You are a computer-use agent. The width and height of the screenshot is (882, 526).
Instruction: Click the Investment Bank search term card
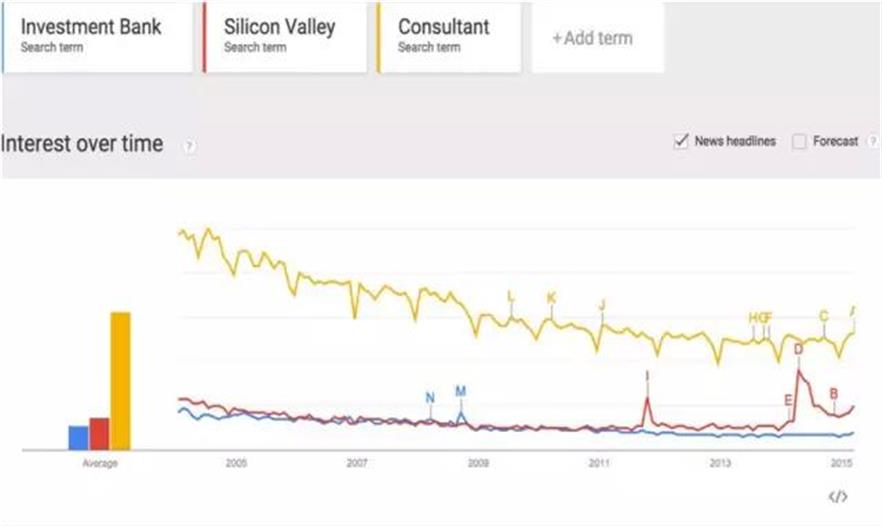(x=96, y=36)
